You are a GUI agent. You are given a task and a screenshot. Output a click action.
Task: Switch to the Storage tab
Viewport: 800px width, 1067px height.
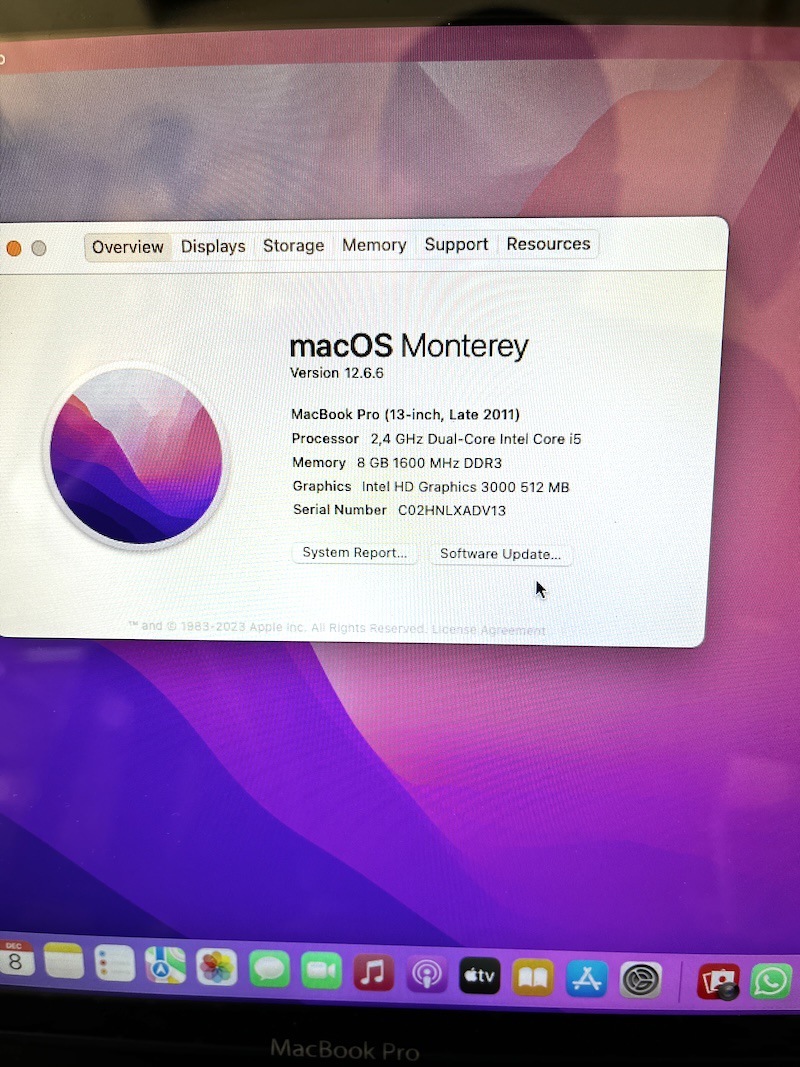coord(293,246)
